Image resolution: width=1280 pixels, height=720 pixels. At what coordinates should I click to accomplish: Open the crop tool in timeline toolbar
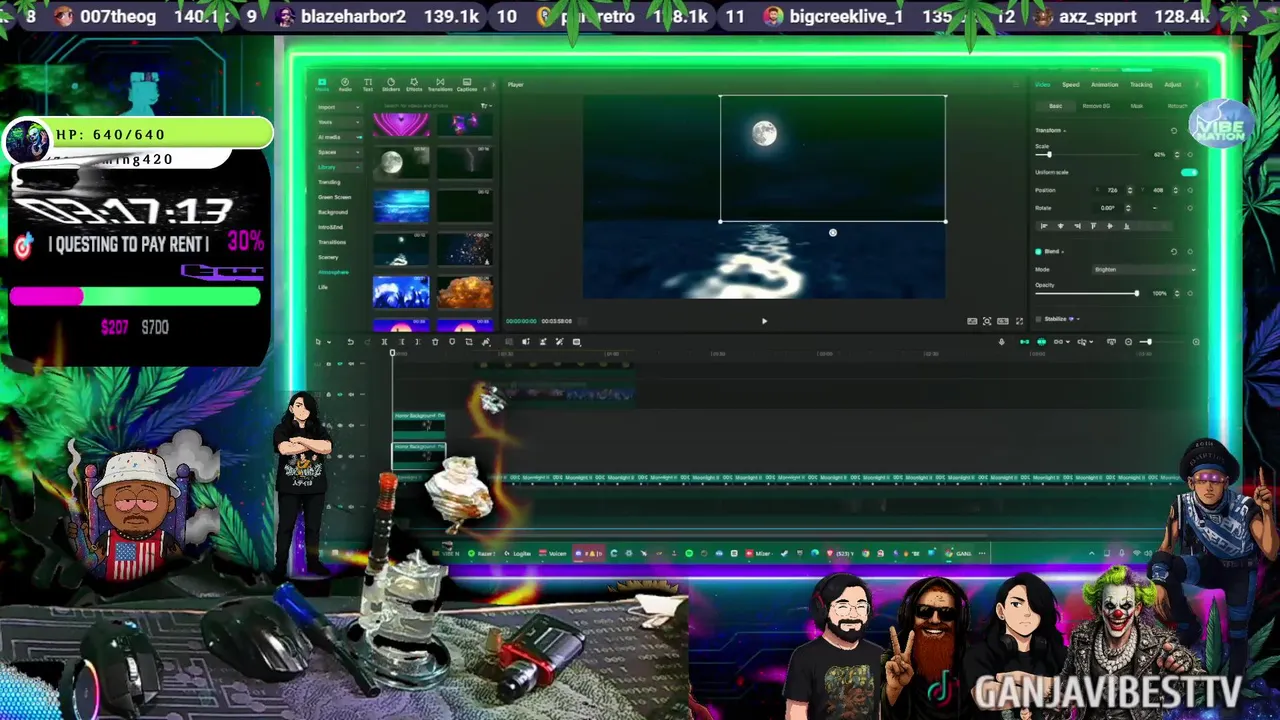coord(469,342)
